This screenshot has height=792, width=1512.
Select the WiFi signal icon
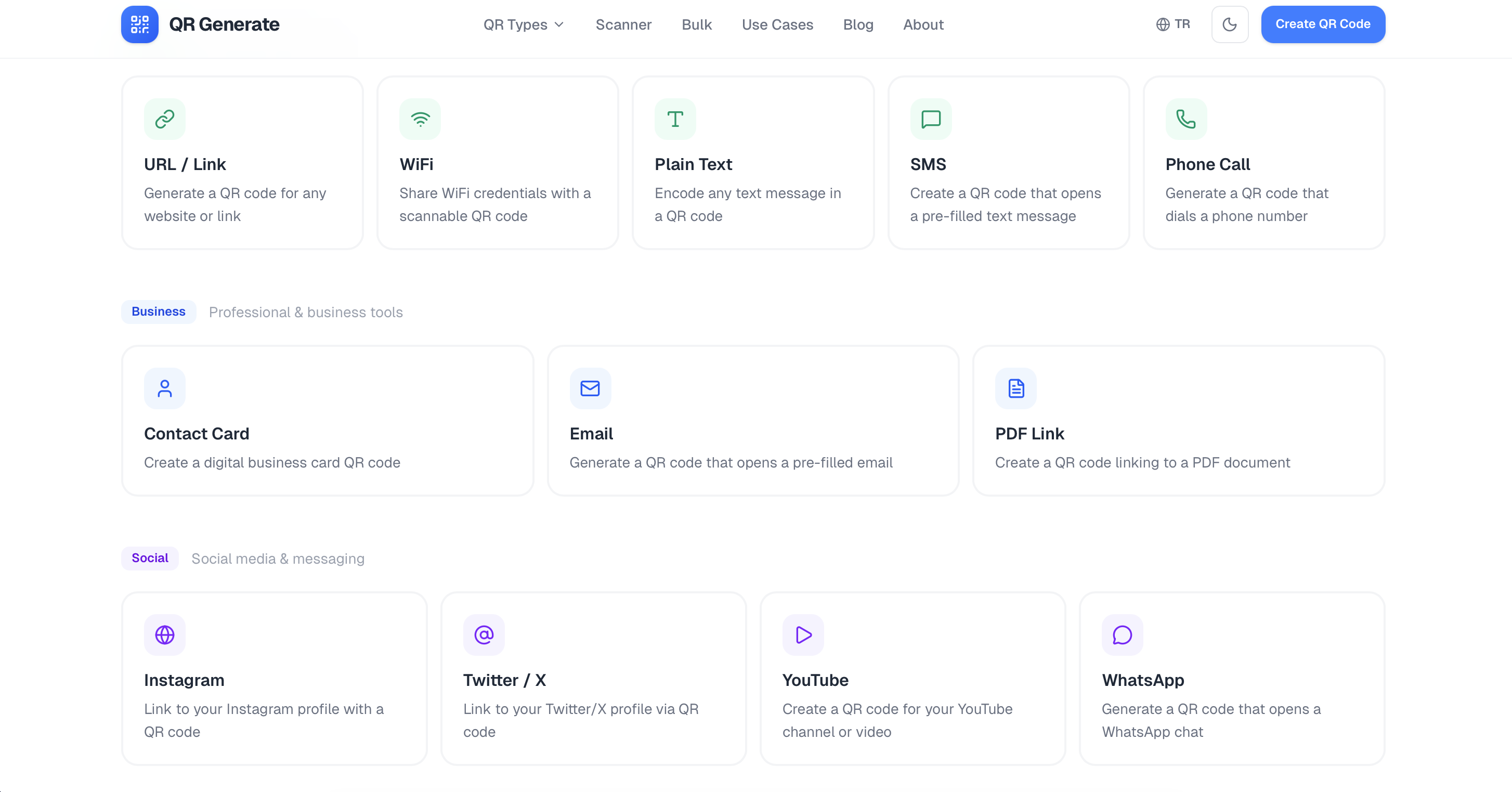point(420,119)
